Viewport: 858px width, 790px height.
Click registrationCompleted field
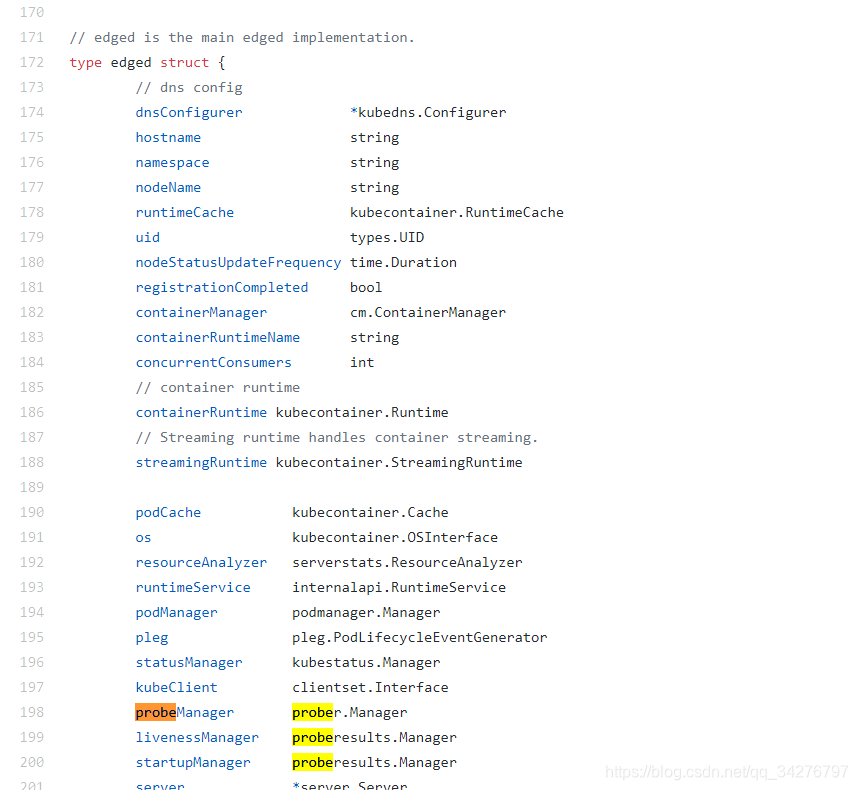(222, 288)
